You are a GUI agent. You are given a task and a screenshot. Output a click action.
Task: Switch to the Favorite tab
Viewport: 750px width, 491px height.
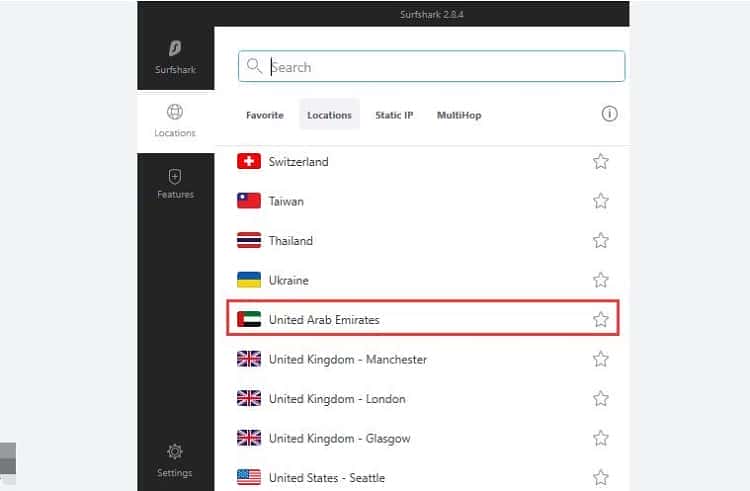[265, 115]
